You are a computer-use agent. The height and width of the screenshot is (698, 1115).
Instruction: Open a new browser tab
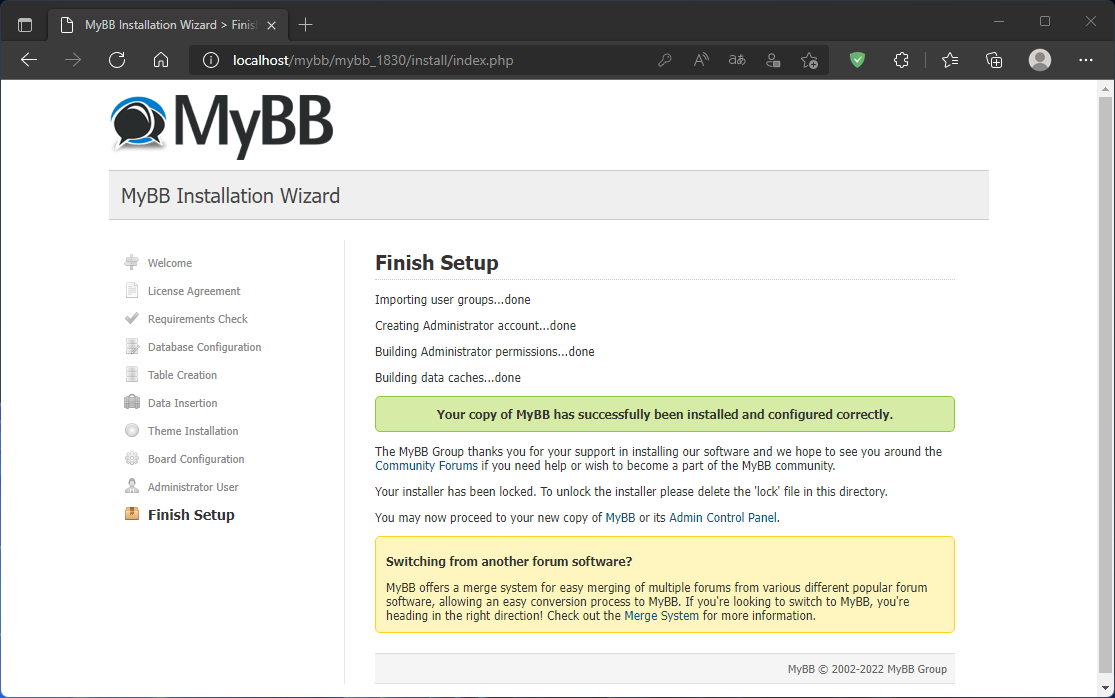[306, 24]
